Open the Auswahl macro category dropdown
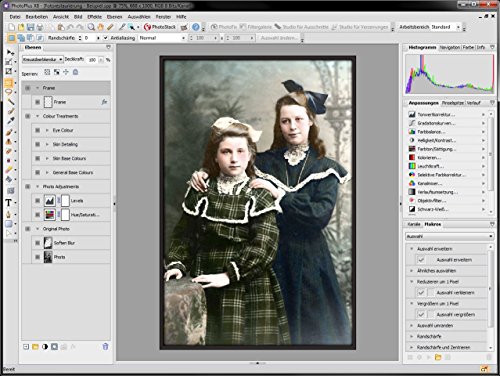 [449, 236]
